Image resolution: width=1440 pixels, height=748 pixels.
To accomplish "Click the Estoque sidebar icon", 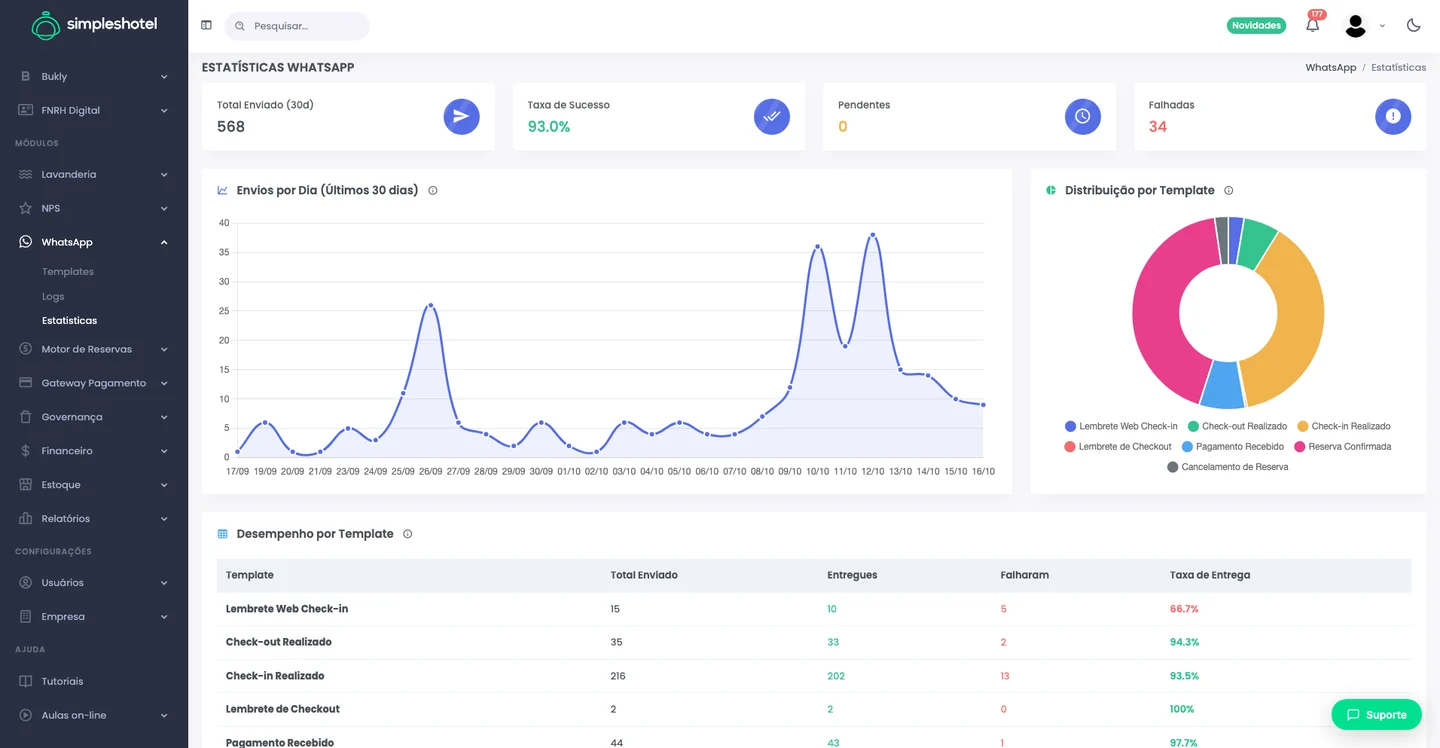I will (26, 485).
